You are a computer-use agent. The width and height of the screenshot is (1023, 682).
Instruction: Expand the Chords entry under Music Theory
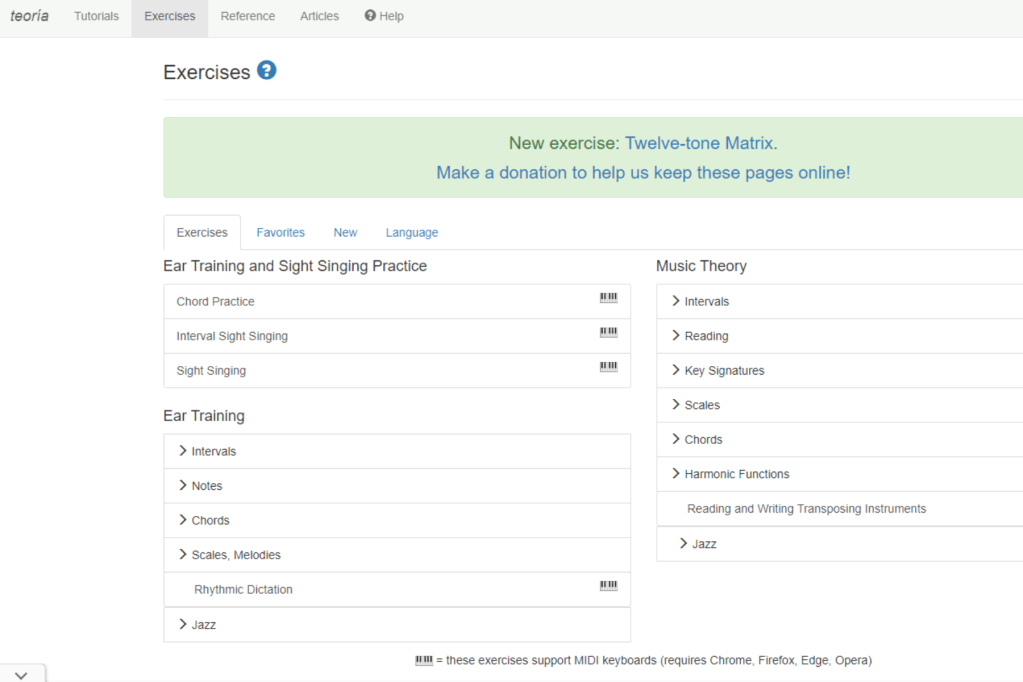pos(702,439)
